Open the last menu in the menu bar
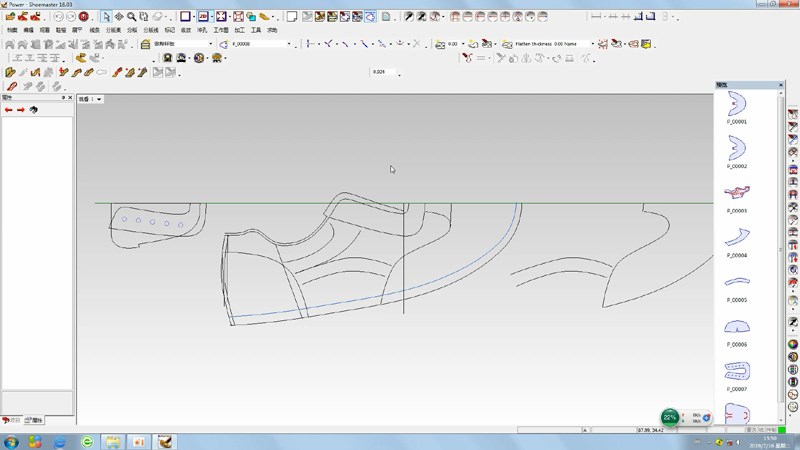800x450 pixels. (271, 31)
